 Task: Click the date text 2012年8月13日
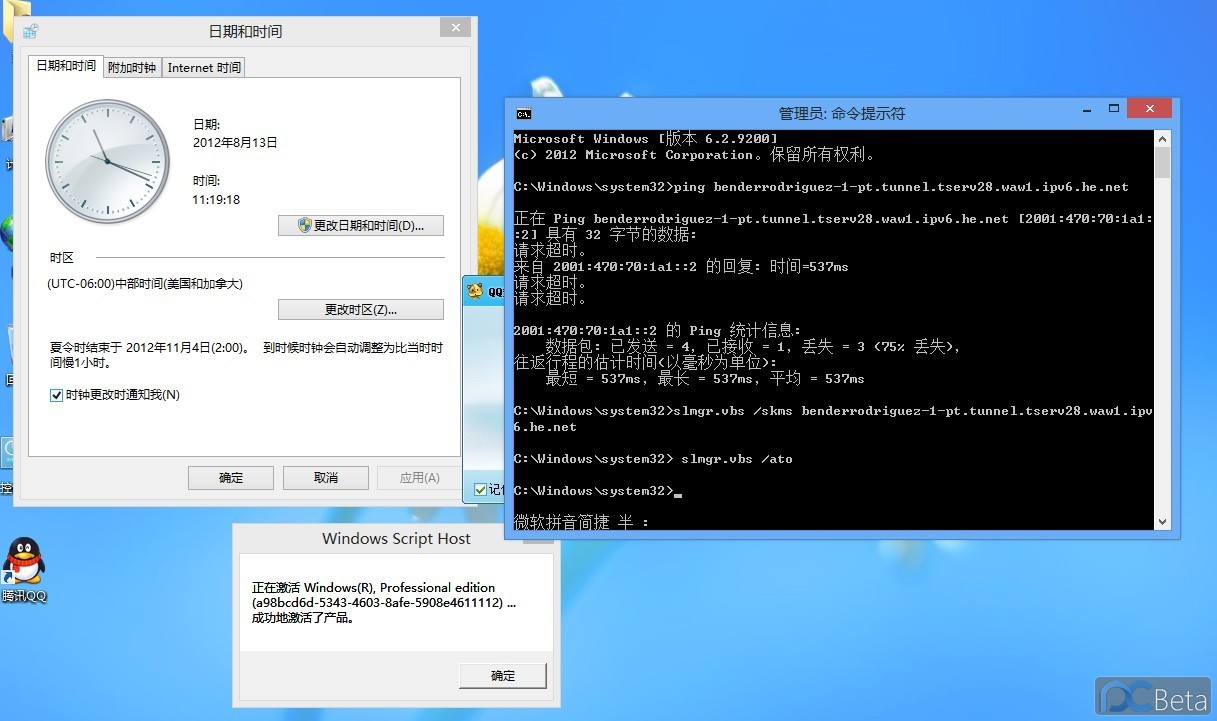click(x=235, y=143)
